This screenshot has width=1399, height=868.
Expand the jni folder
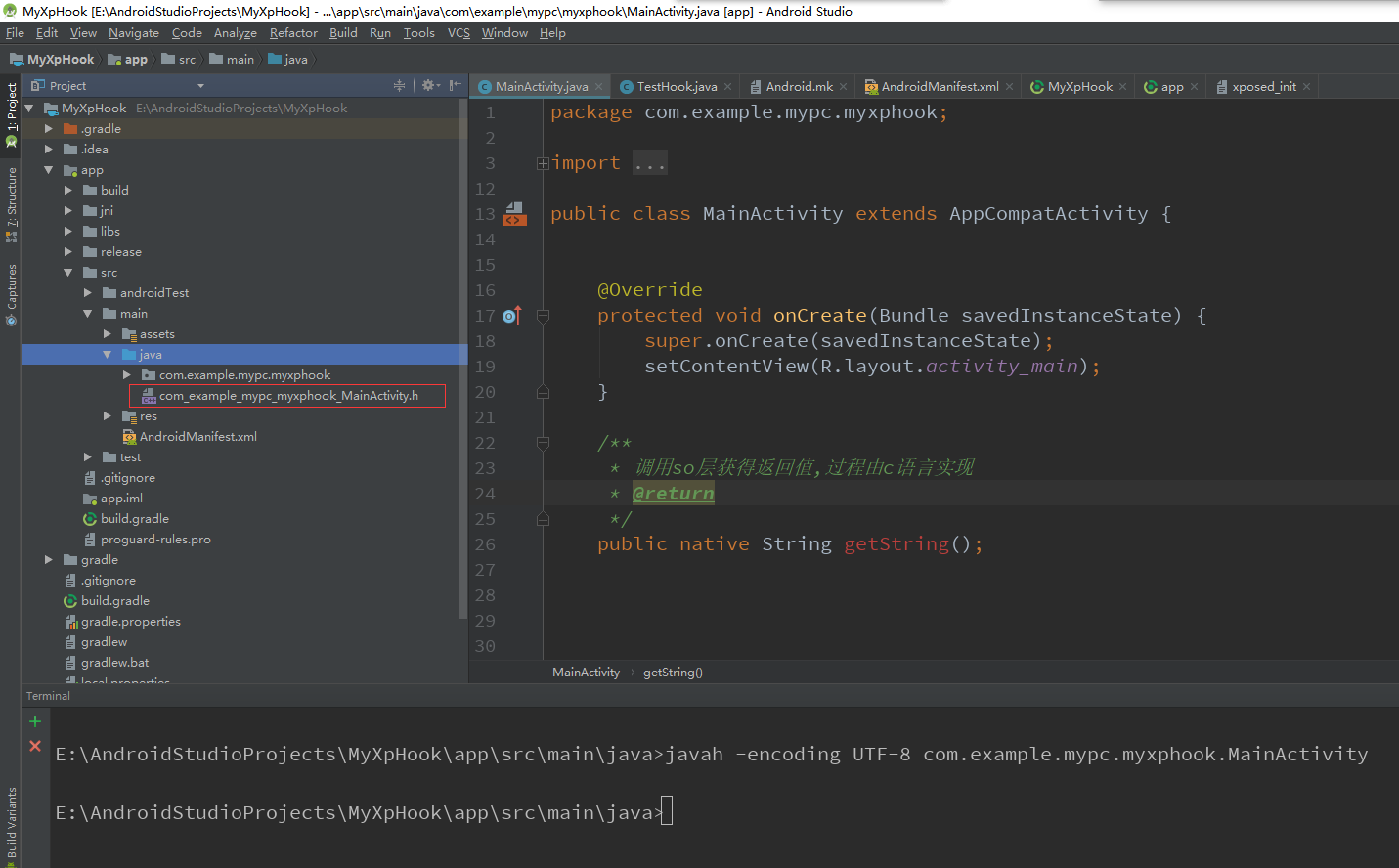[x=68, y=211]
